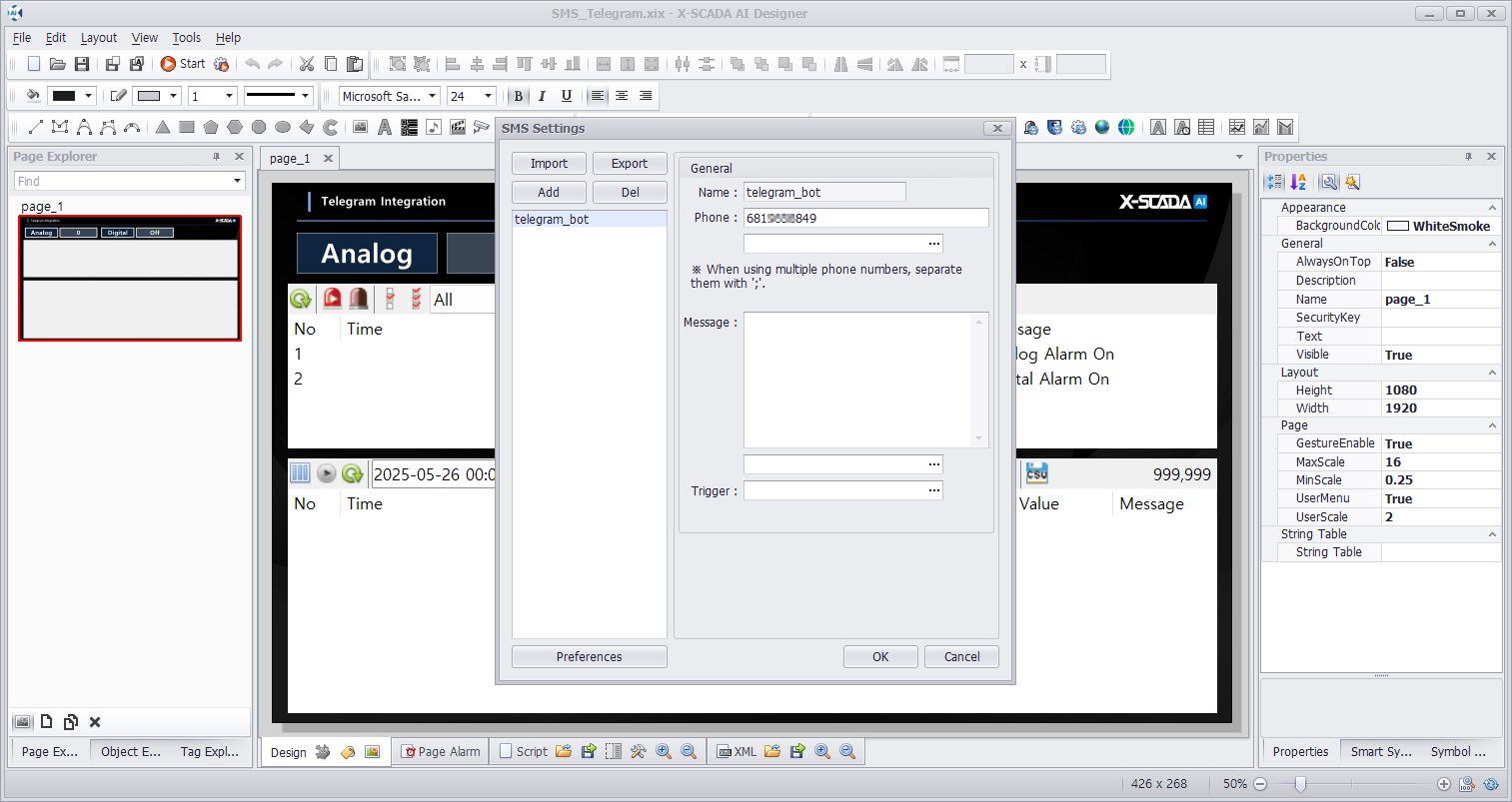Toggle pin on Page Explorer panel
This screenshot has height=802, width=1512.
pos(216,157)
